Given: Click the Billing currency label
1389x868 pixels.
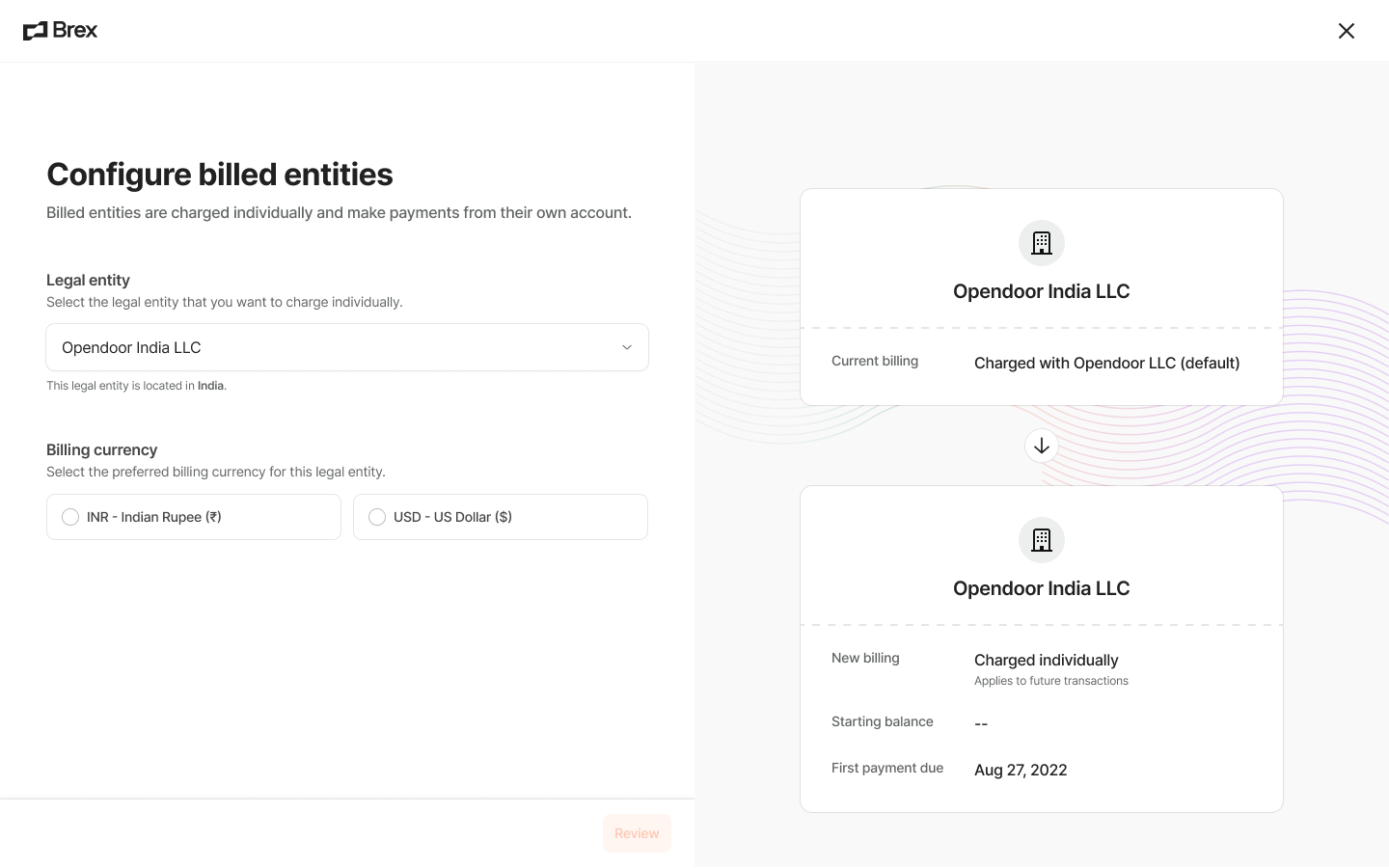Looking at the screenshot, I should click(x=102, y=449).
